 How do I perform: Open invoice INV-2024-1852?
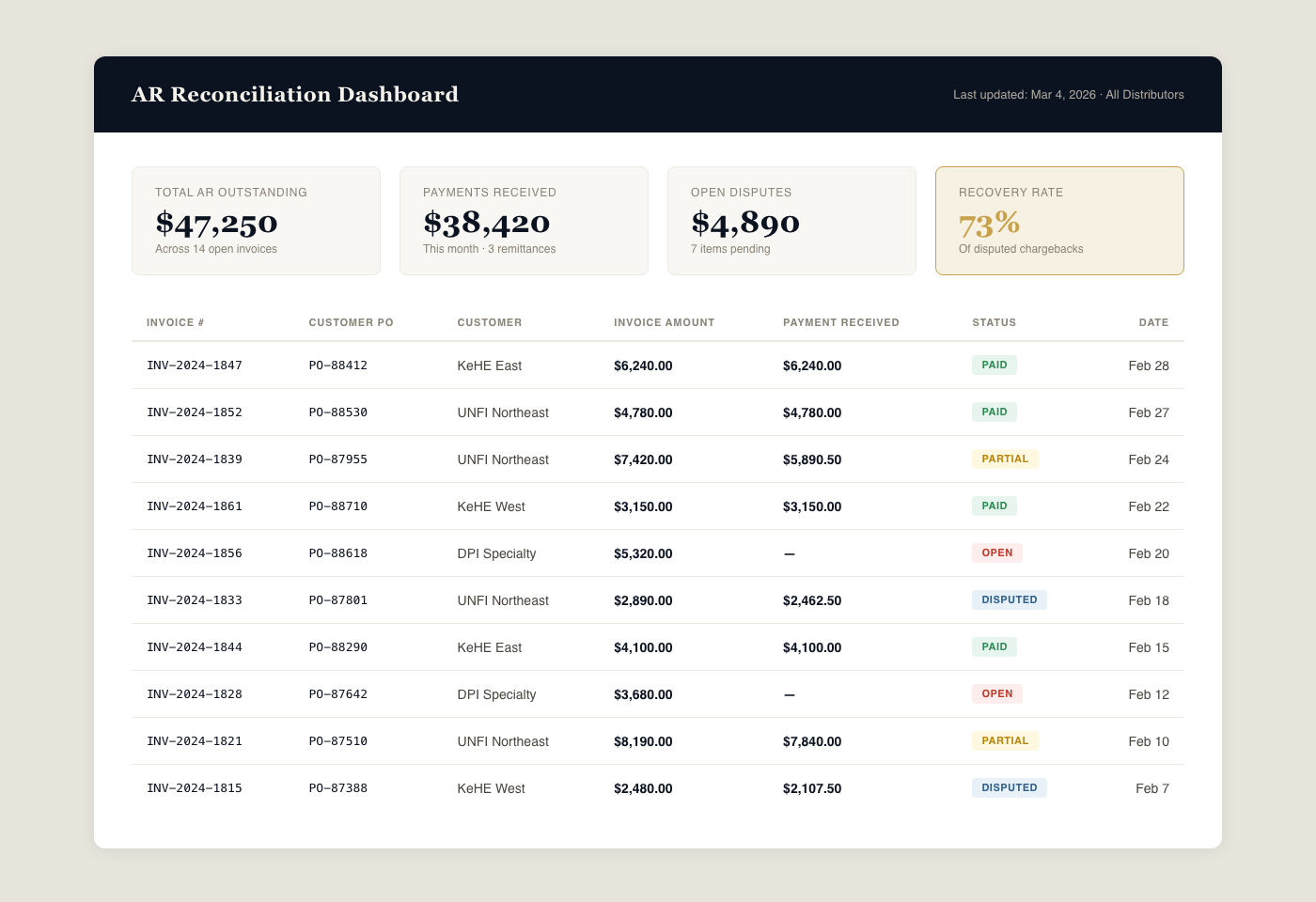click(x=195, y=412)
